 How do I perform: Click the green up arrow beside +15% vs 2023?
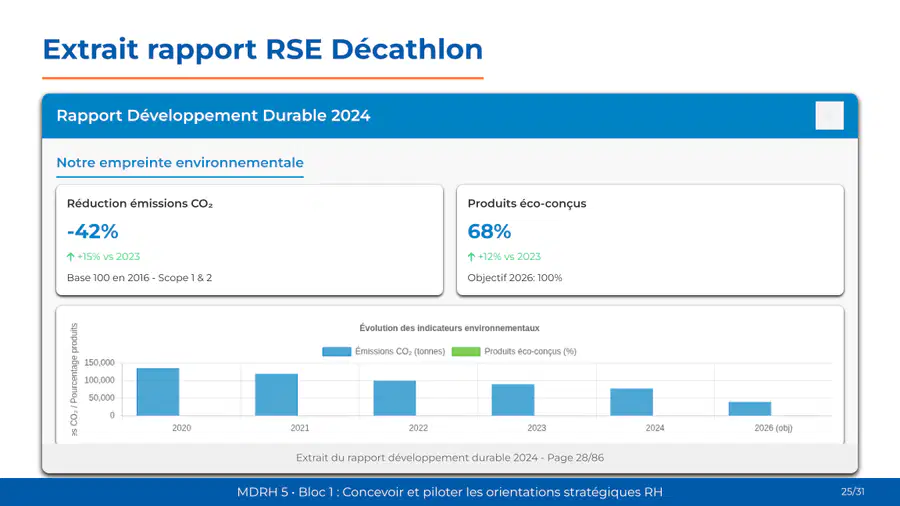tap(71, 257)
